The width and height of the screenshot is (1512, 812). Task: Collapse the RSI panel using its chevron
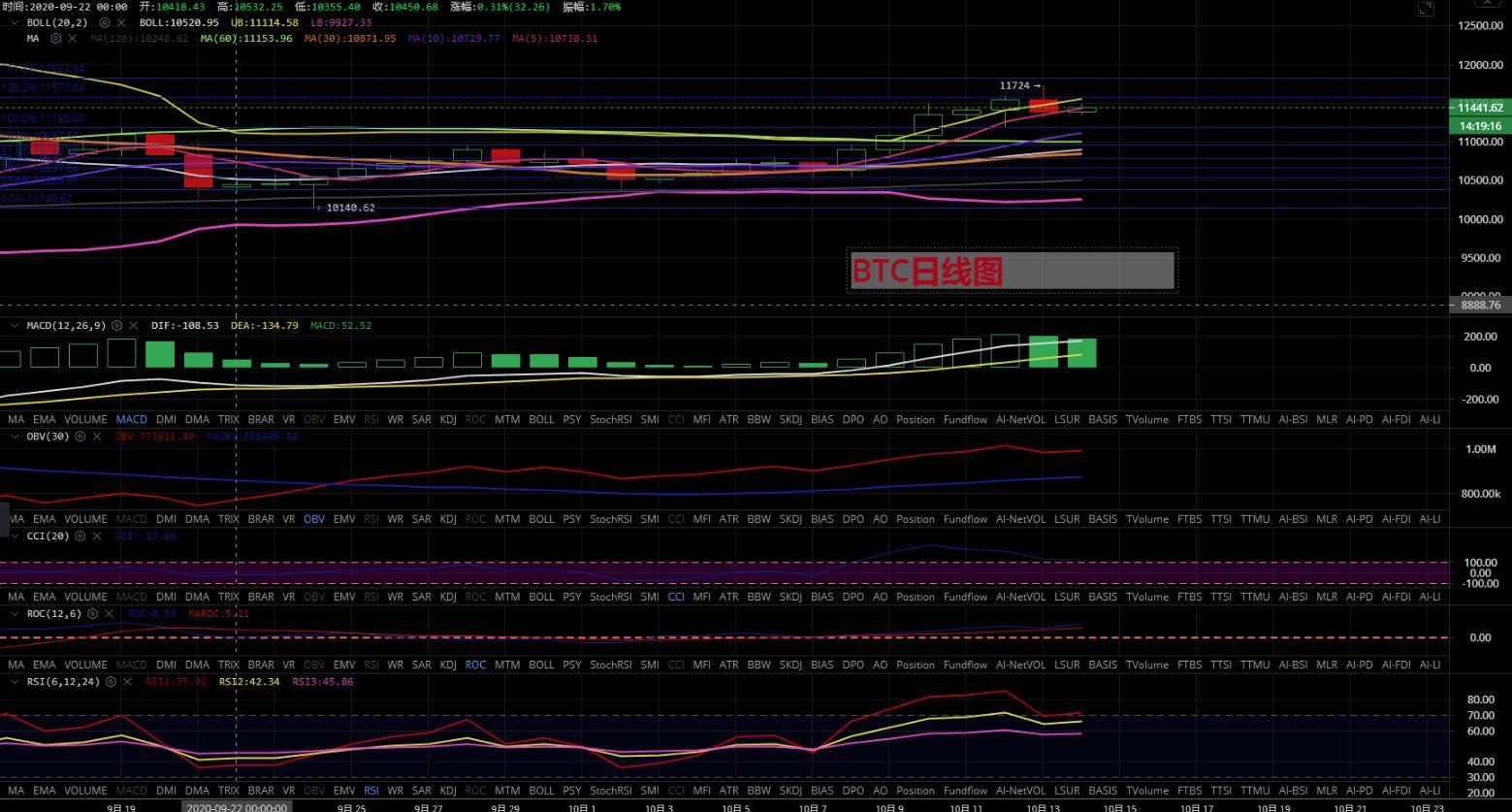[15, 682]
